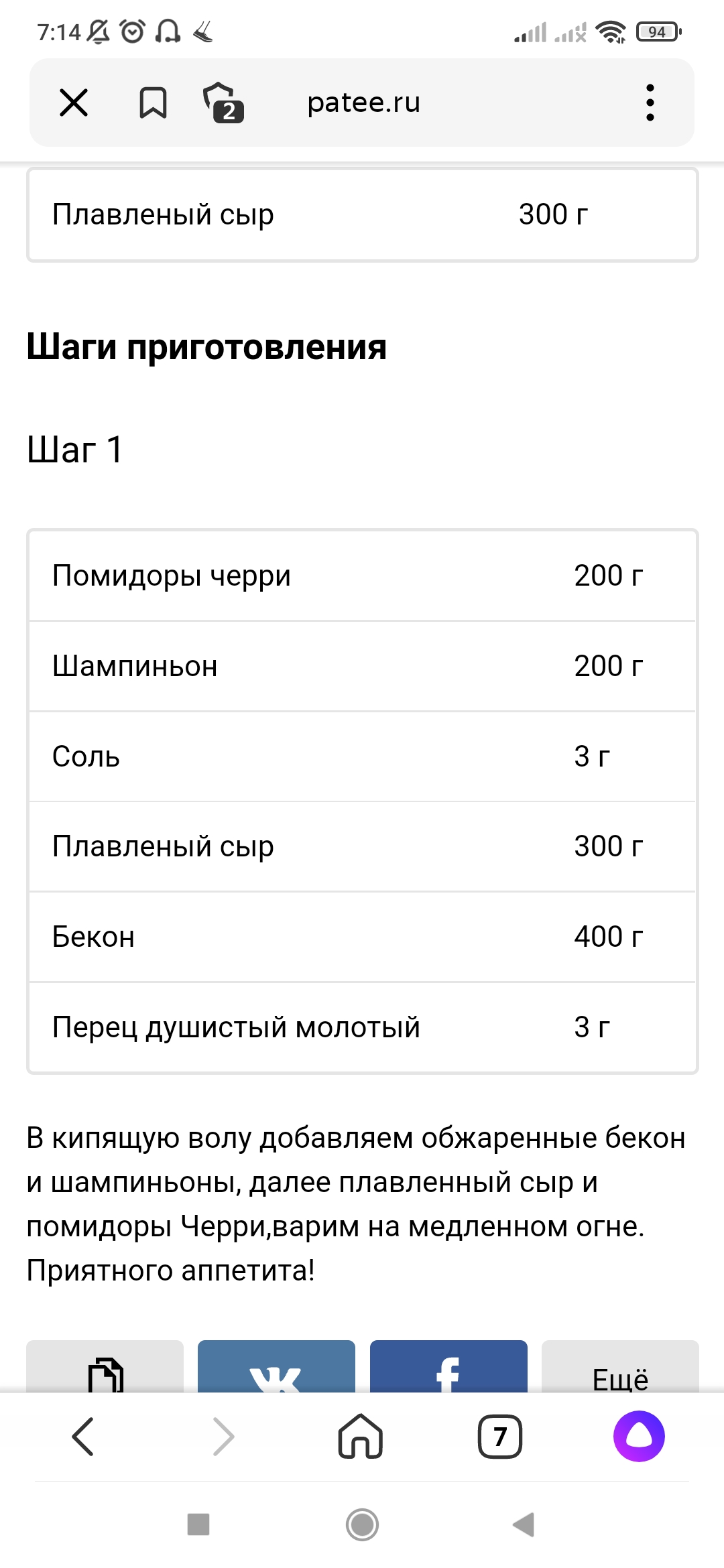Share recipe on VK

click(x=276, y=1370)
